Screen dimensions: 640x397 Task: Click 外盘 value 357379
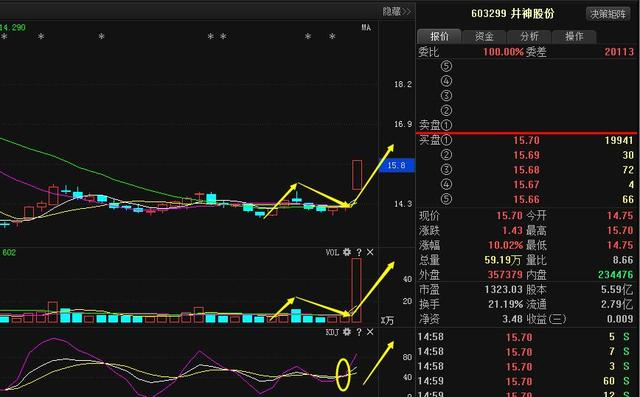[x=505, y=275]
